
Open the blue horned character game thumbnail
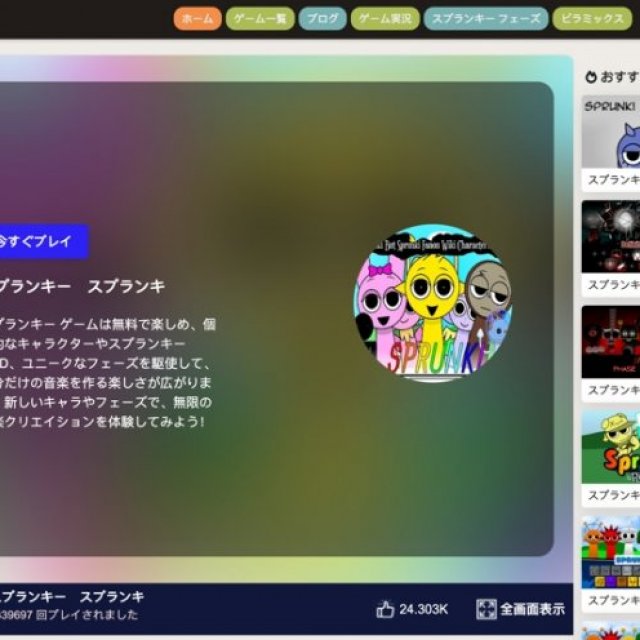(x=611, y=131)
